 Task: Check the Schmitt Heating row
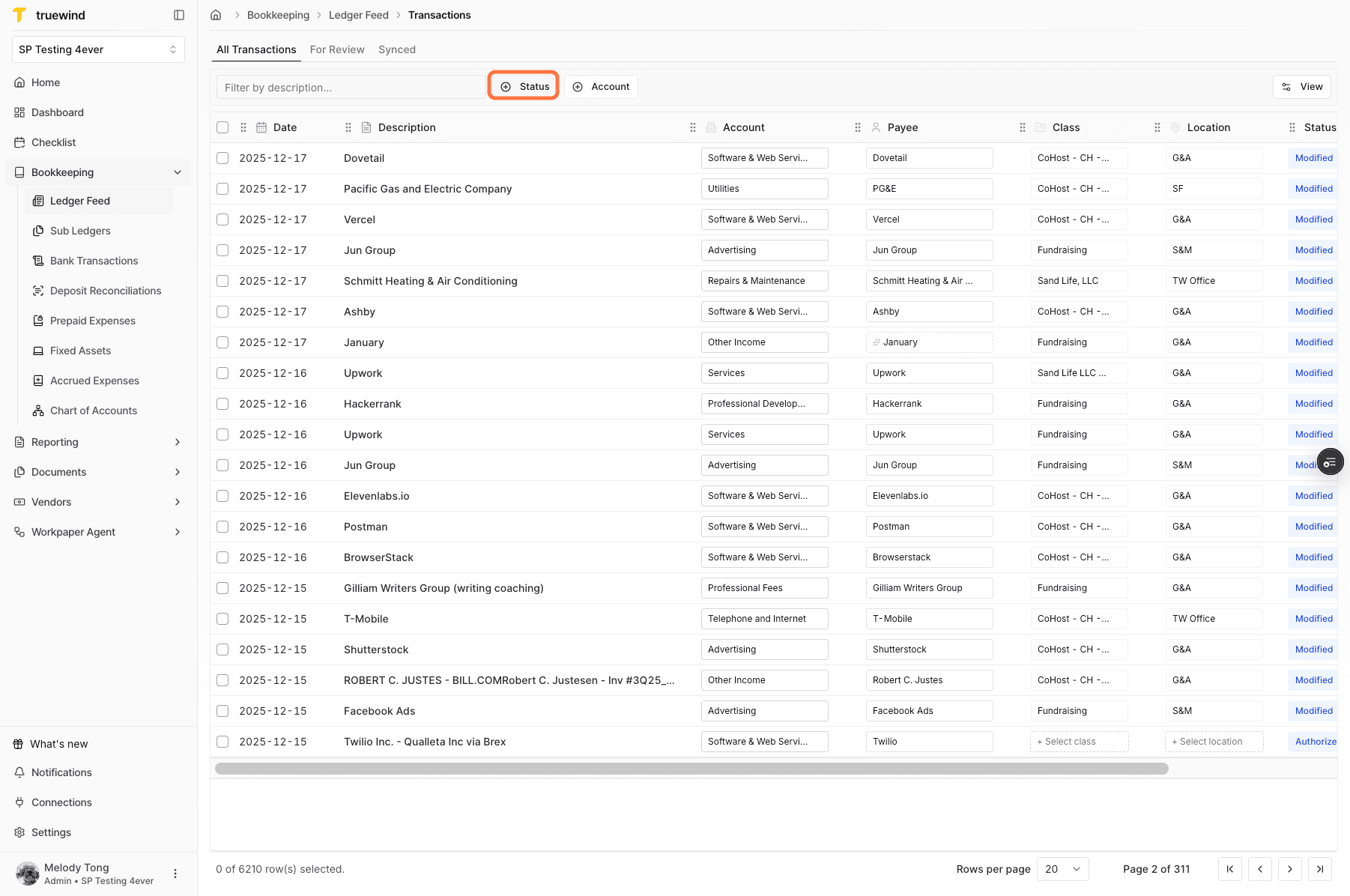pyautogui.click(x=223, y=281)
